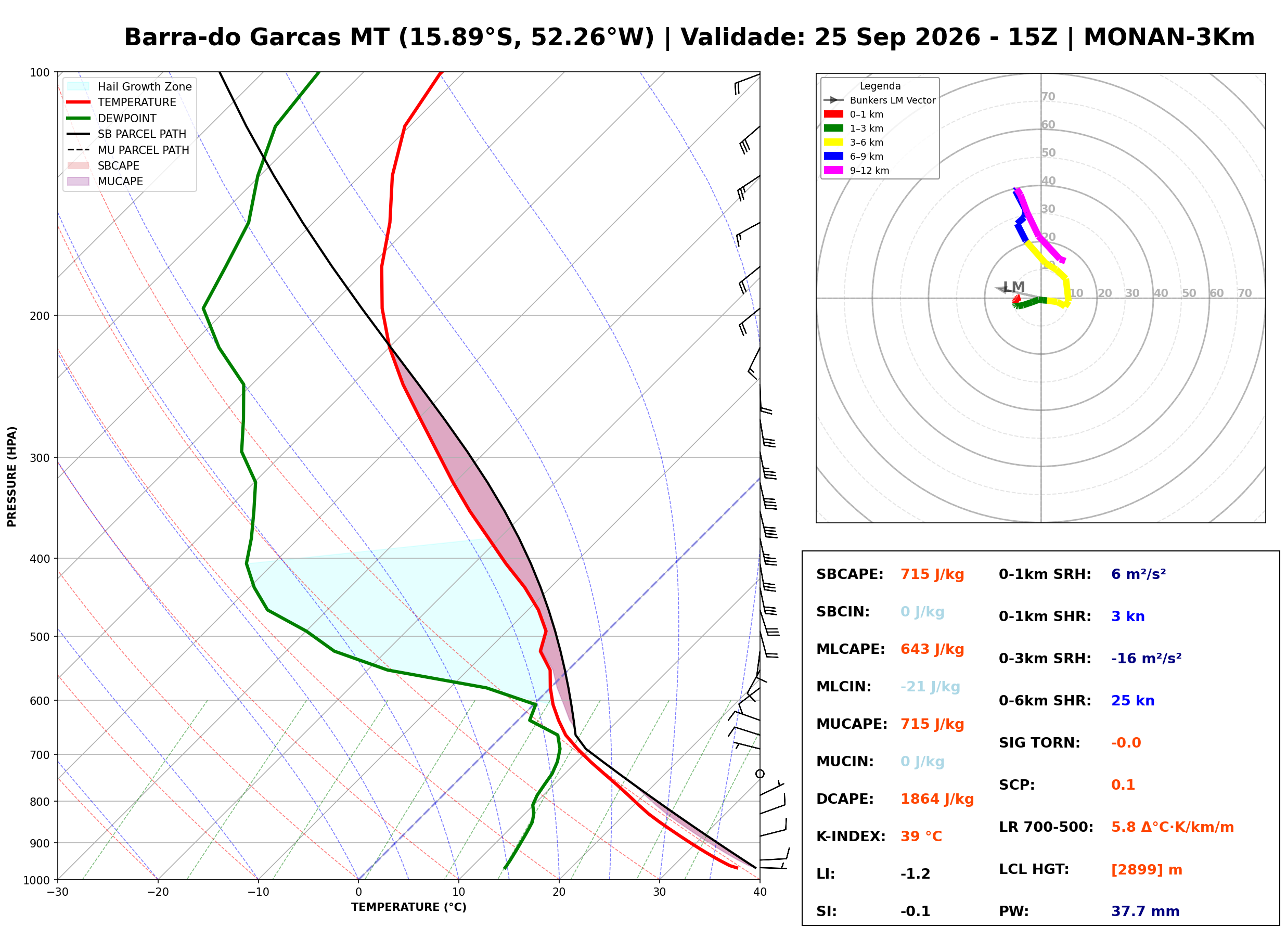Click the MUCAPE legend swatch
The image size is (1287, 952).
pos(79,181)
